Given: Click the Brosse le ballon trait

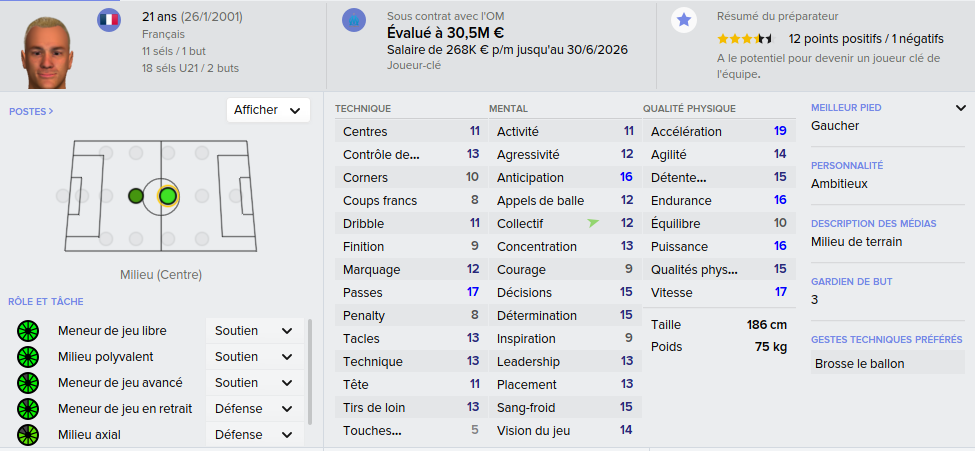Looking at the screenshot, I should [x=859, y=364].
